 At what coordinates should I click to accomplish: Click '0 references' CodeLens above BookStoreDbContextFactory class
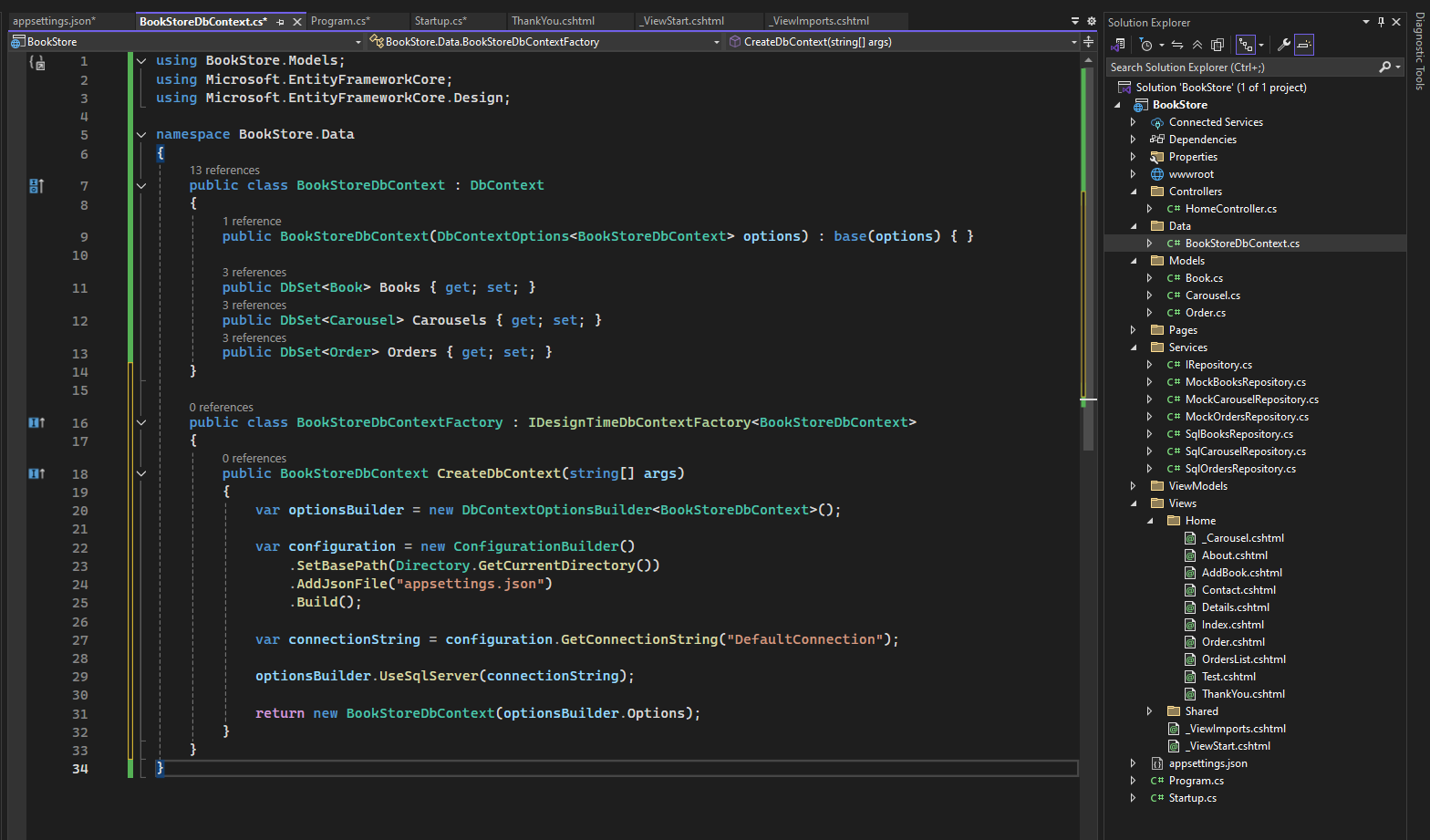tap(222, 408)
